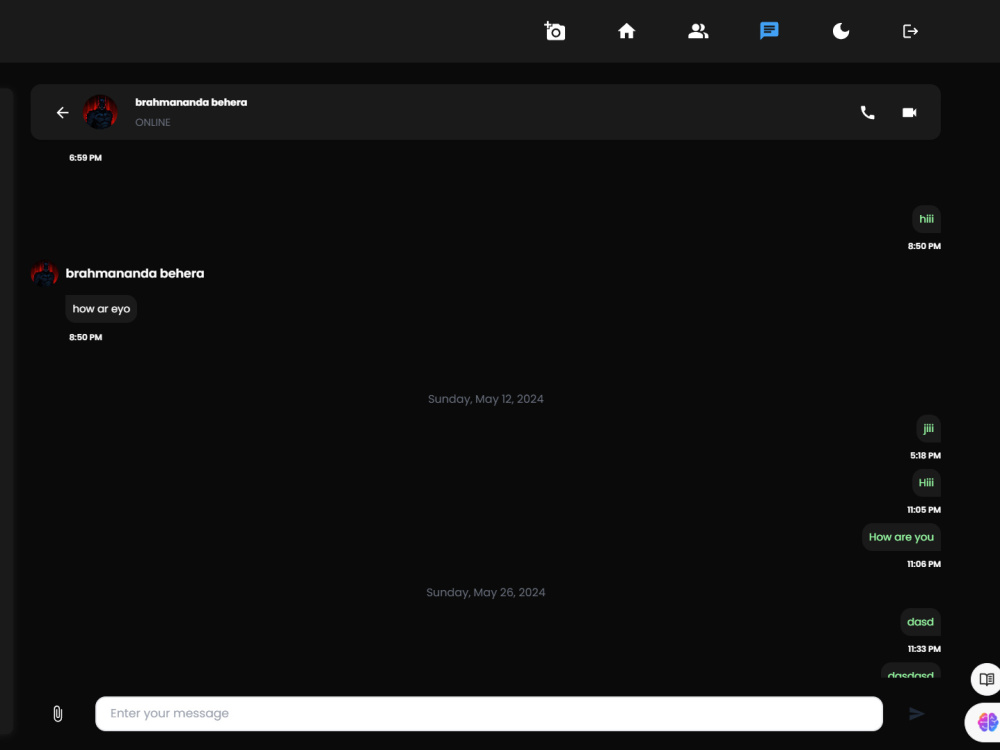Viewport: 1000px width, 750px height.
Task: Start a voice call with phone icon
Action: click(867, 112)
